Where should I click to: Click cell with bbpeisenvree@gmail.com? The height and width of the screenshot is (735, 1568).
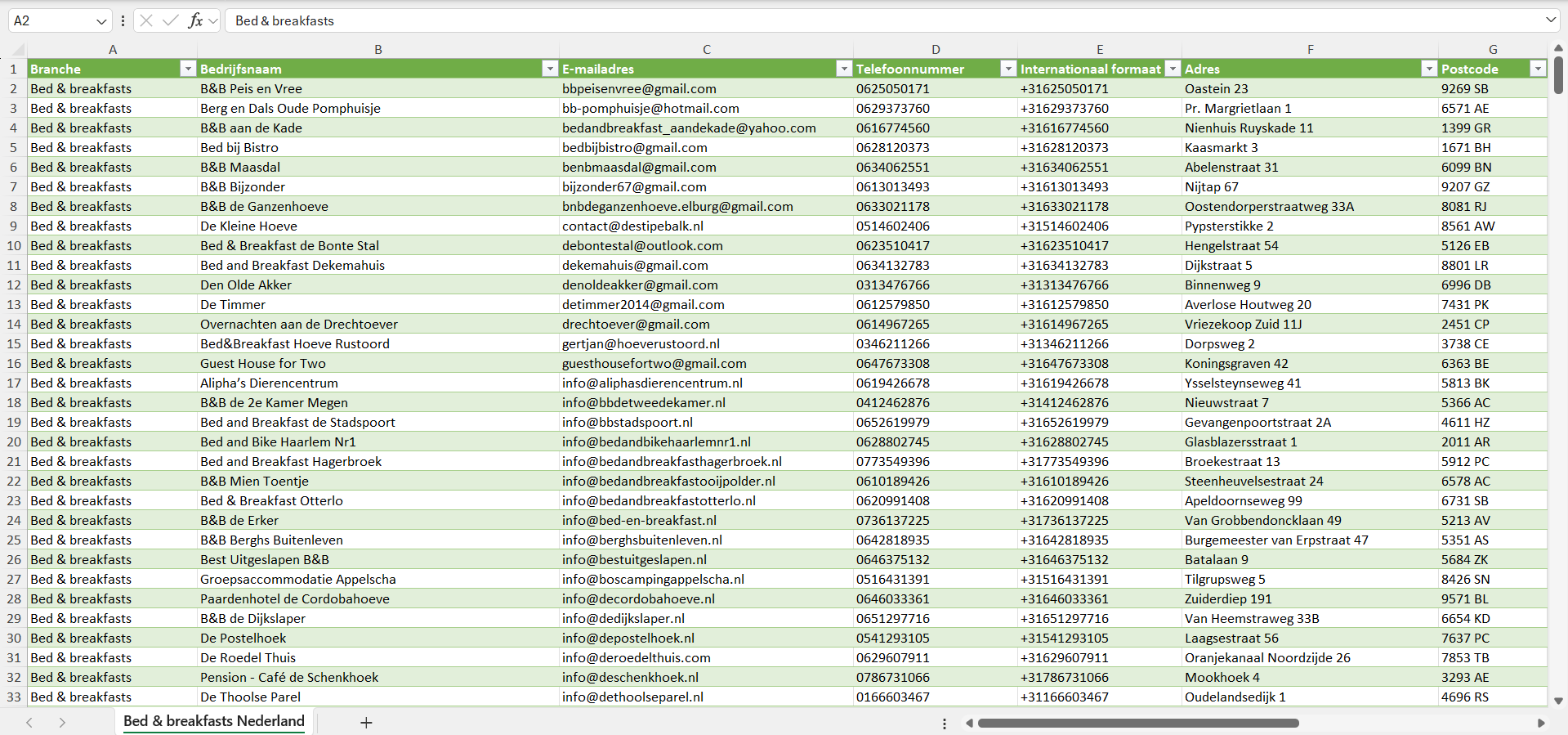[x=639, y=88]
